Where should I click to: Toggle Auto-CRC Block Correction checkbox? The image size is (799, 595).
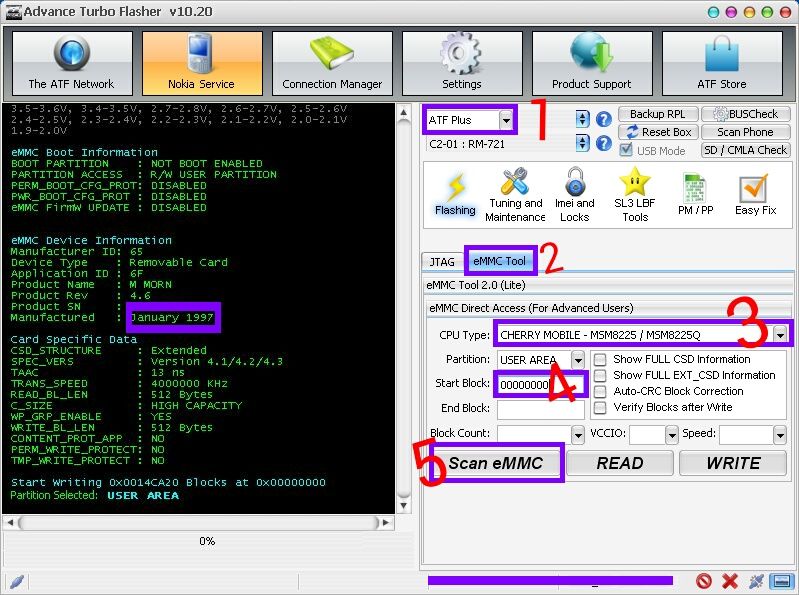pos(600,391)
